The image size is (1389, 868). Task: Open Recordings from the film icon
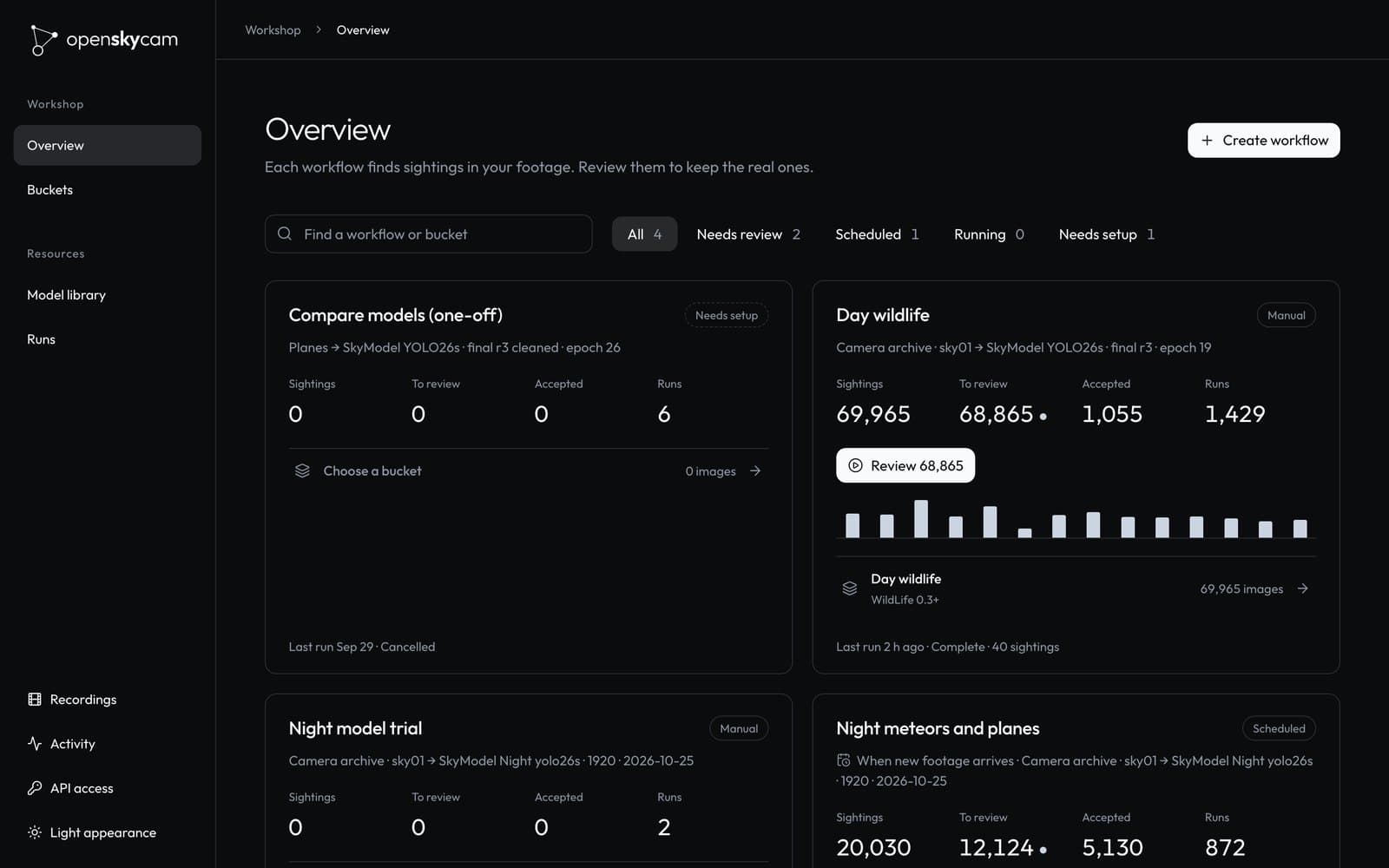tap(35, 700)
